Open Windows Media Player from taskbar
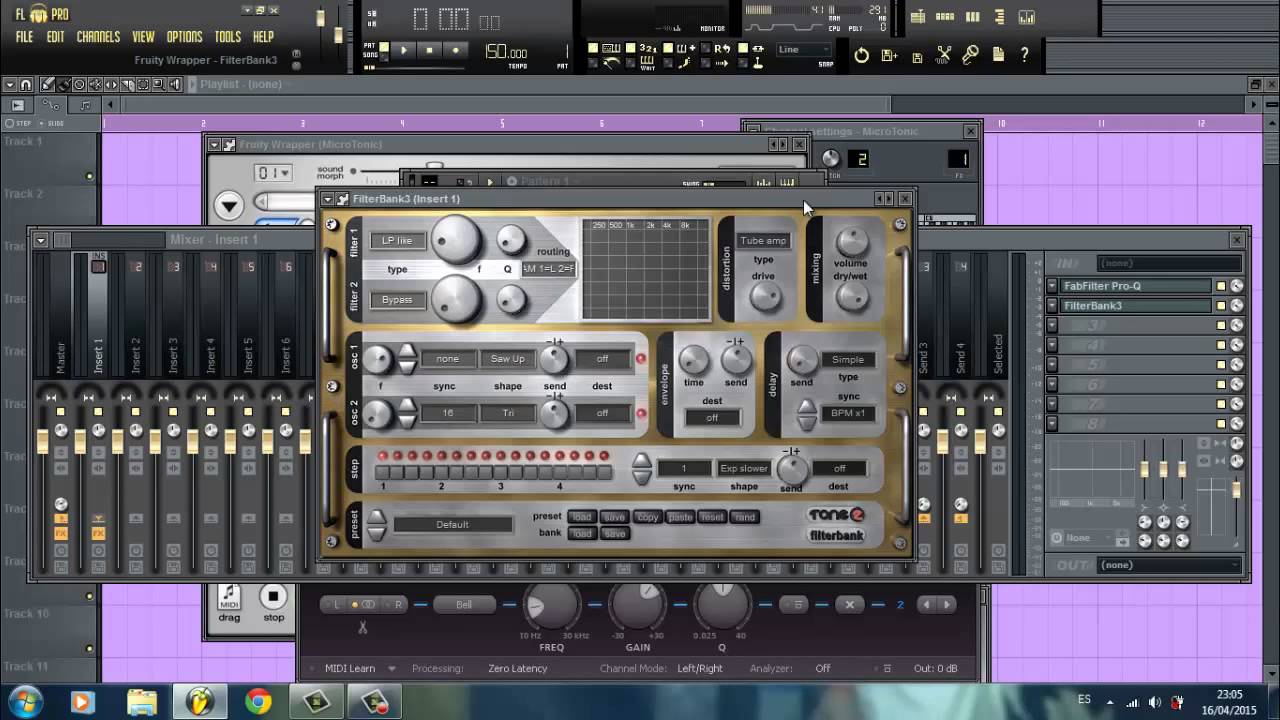Image resolution: width=1280 pixels, height=720 pixels. pos(82,702)
